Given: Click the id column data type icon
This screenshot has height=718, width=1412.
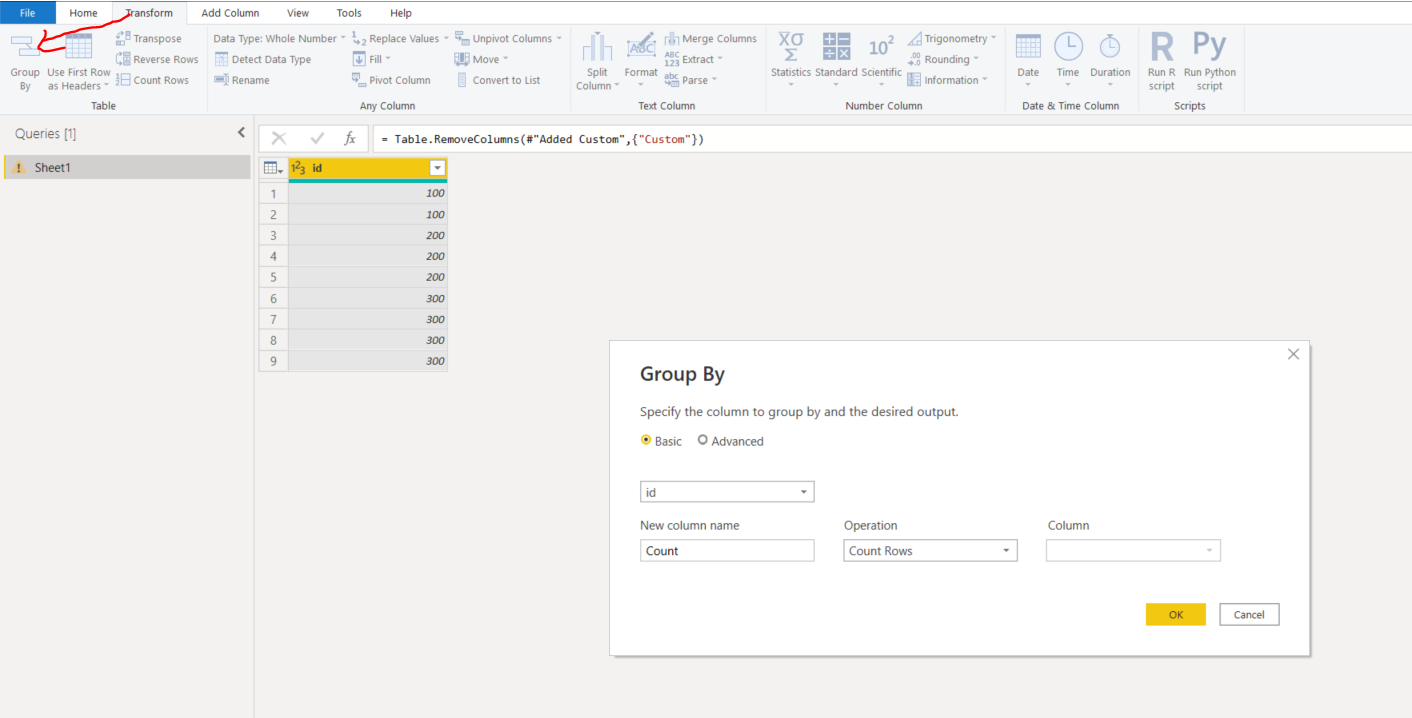Looking at the screenshot, I should [x=298, y=168].
